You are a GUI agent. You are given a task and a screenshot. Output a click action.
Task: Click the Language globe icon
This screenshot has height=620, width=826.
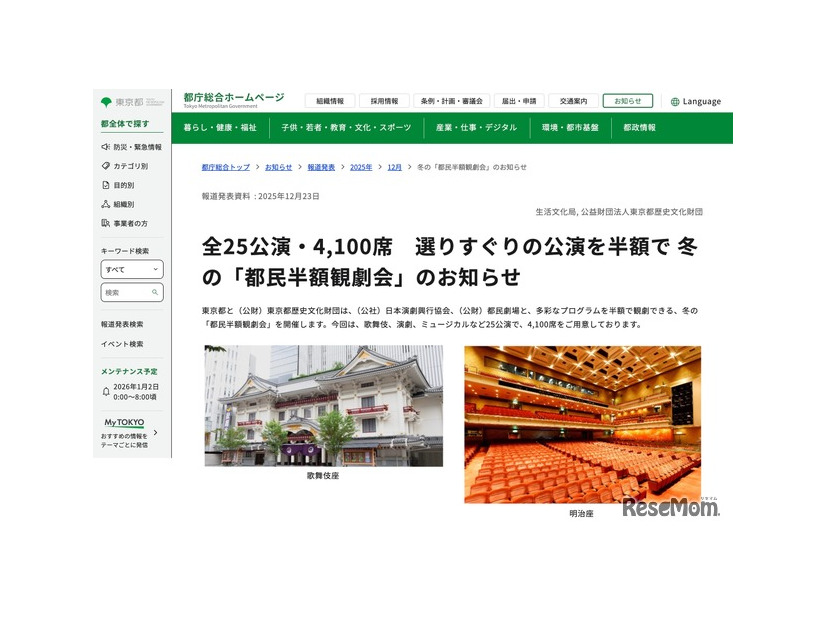click(676, 100)
